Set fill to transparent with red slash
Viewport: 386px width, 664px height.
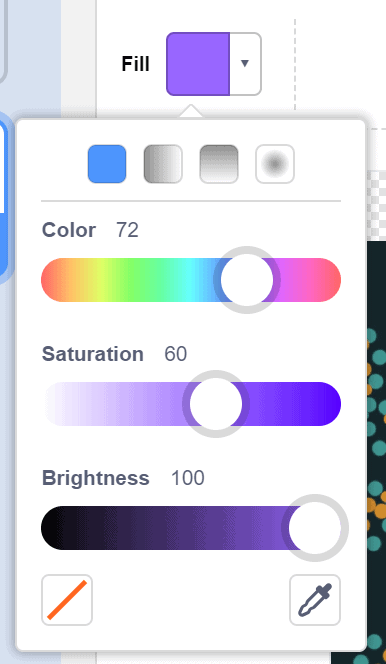(67, 600)
